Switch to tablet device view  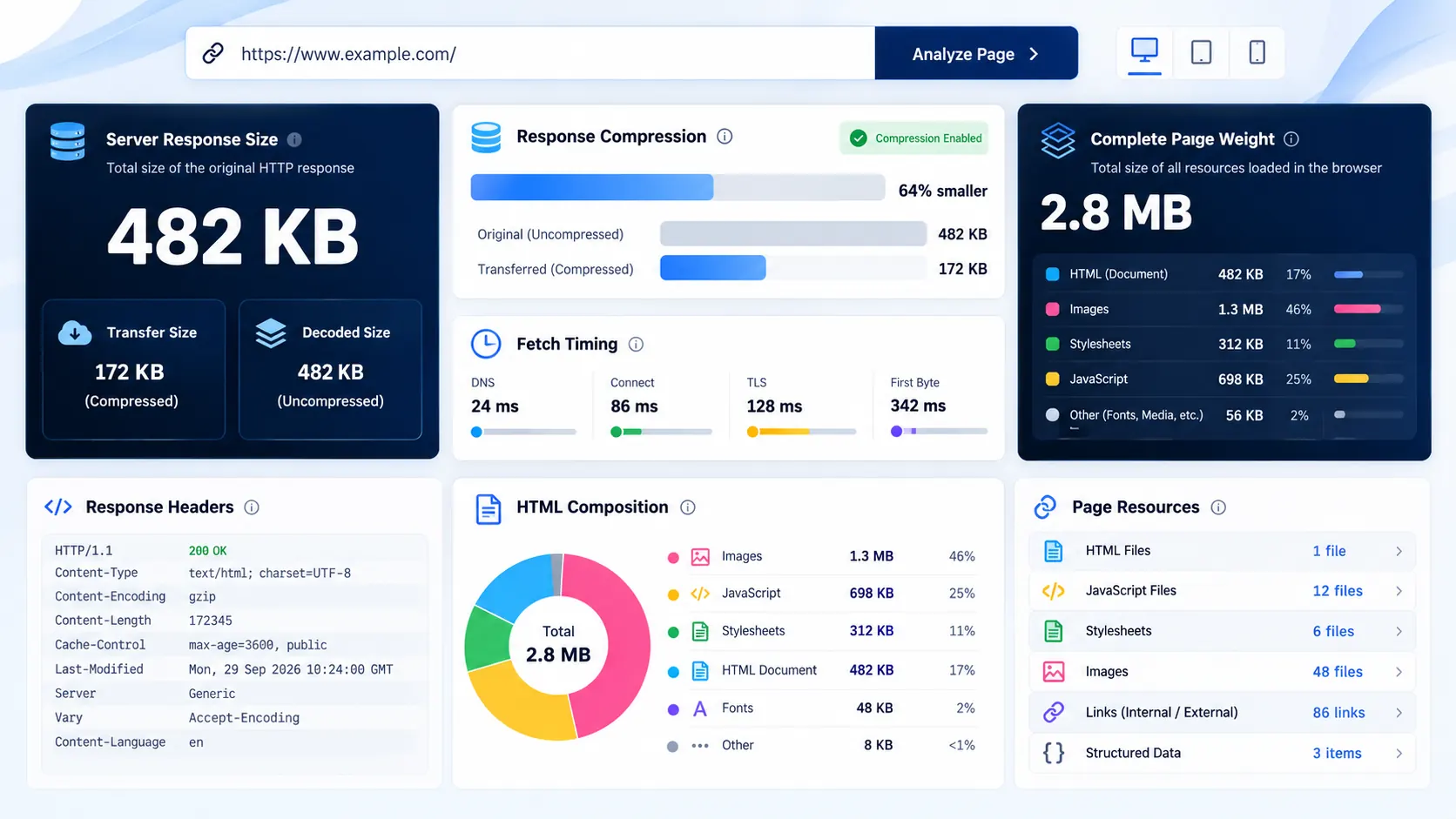click(x=1201, y=52)
